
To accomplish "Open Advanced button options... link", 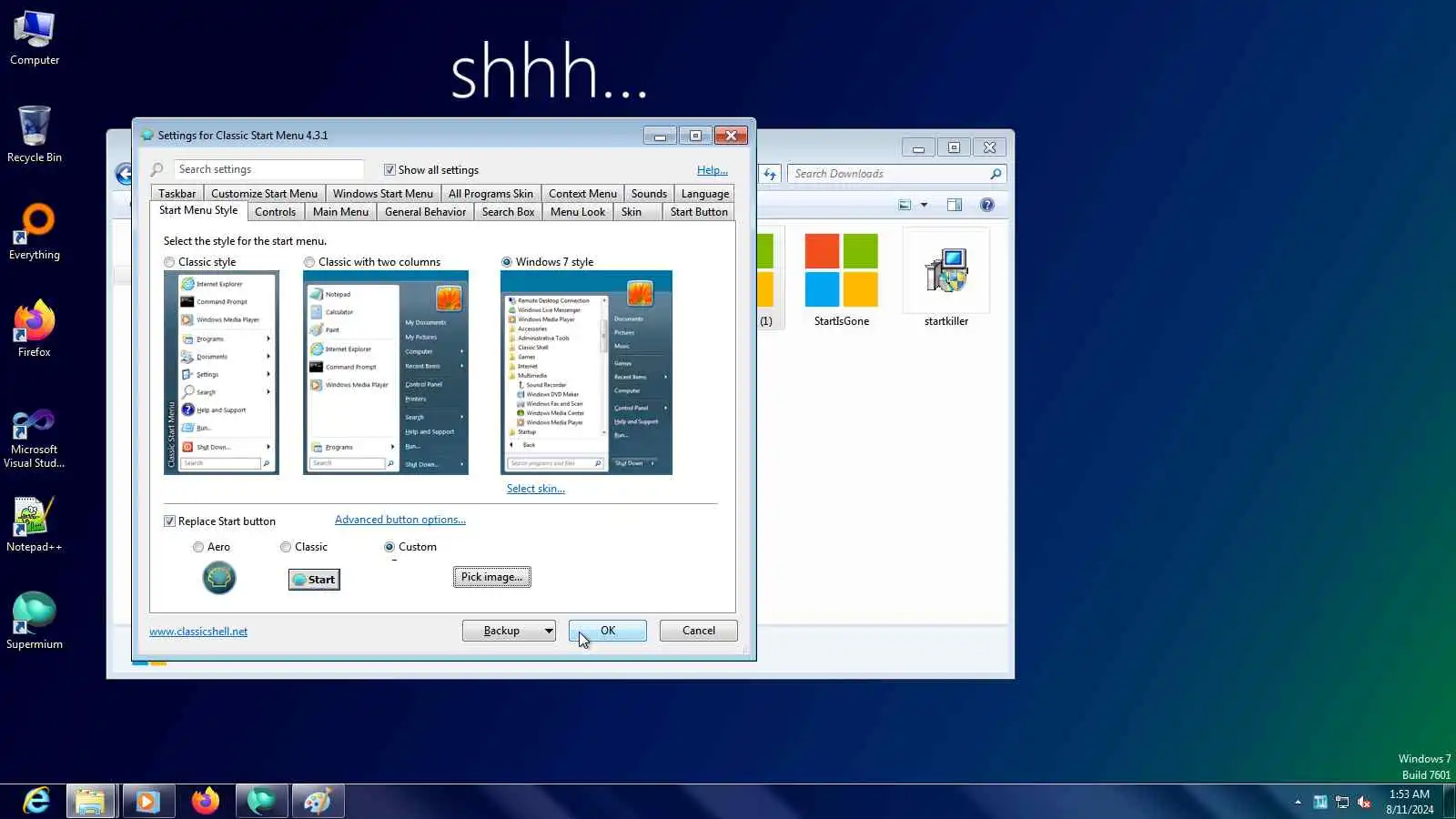I will 400,520.
